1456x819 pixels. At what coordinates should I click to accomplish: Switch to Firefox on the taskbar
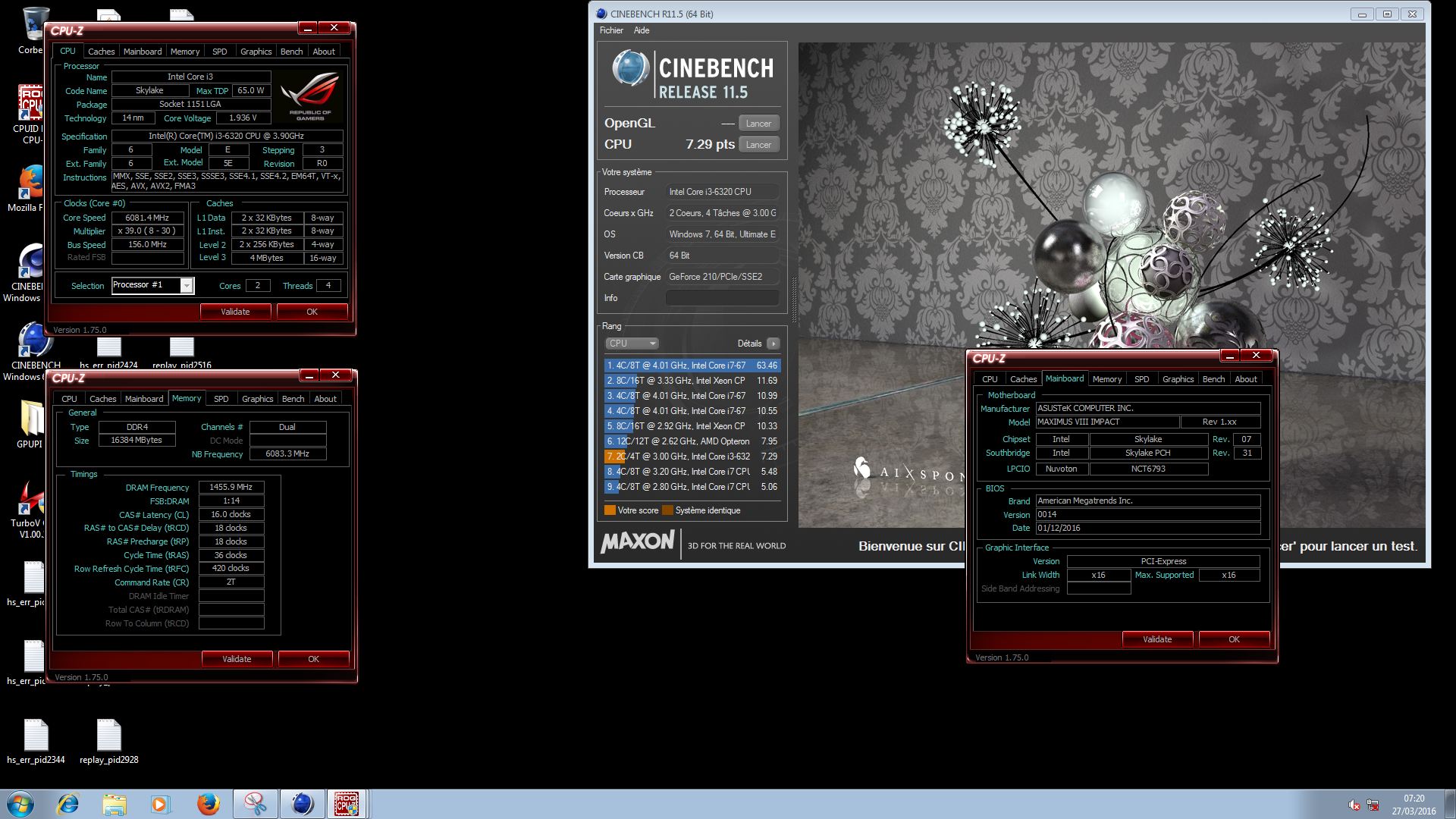tap(208, 804)
